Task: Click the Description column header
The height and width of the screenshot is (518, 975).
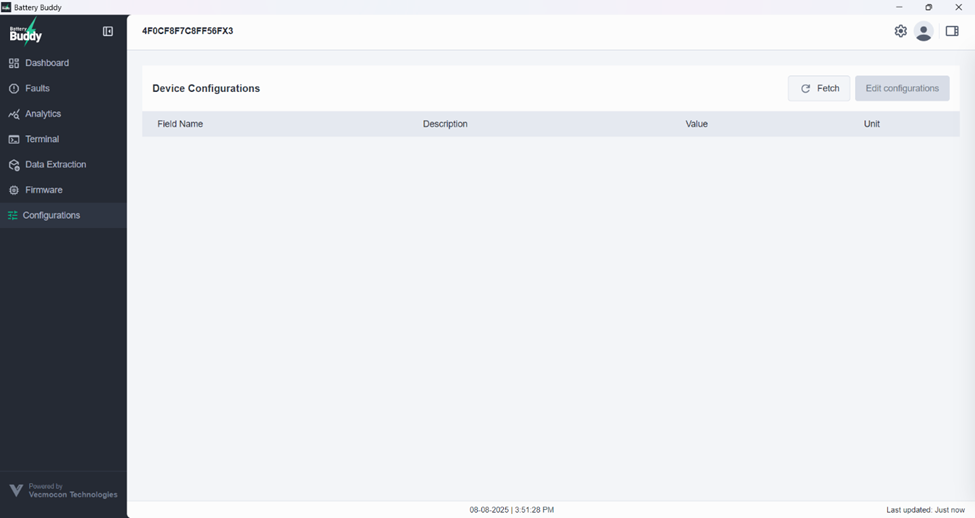Action: coord(445,124)
